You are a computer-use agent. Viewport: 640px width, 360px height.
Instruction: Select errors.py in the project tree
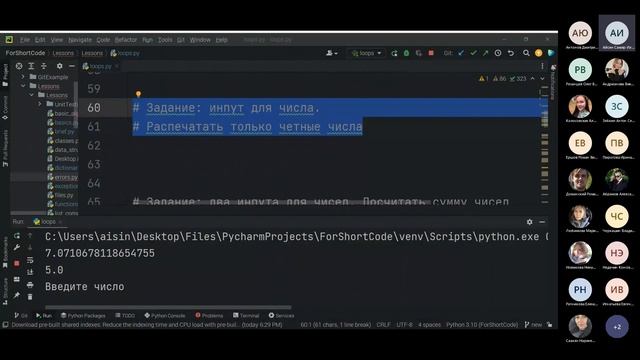click(x=62, y=177)
